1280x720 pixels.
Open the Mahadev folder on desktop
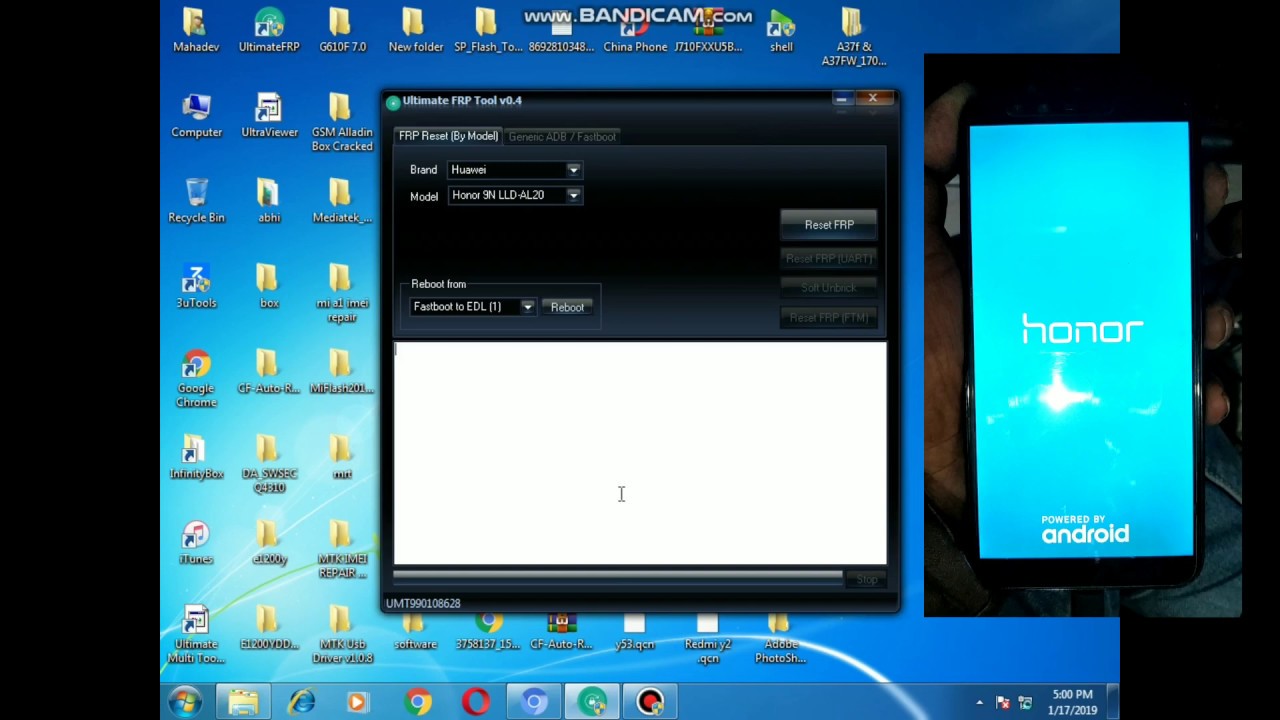(196, 31)
